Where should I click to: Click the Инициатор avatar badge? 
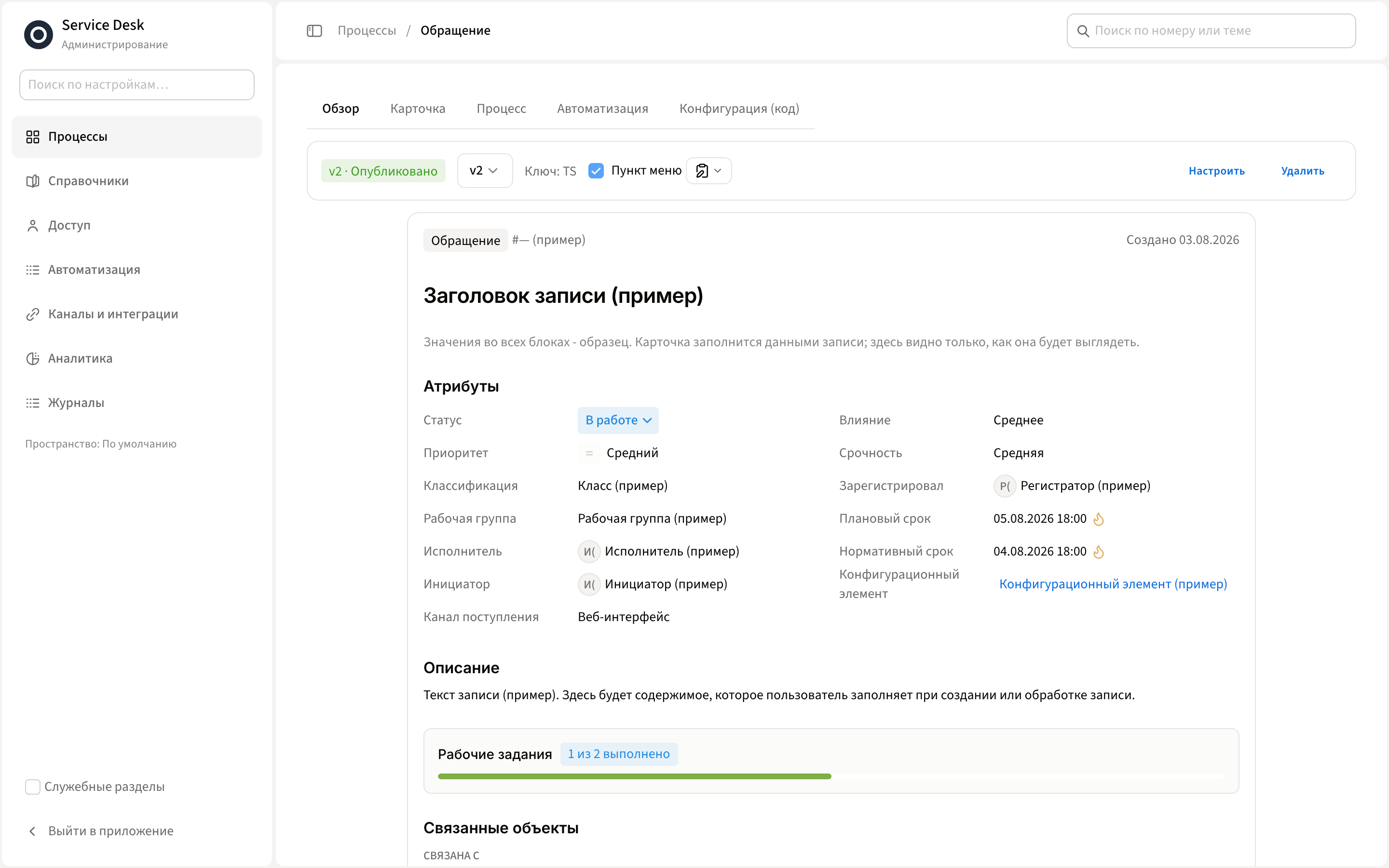[x=589, y=584]
